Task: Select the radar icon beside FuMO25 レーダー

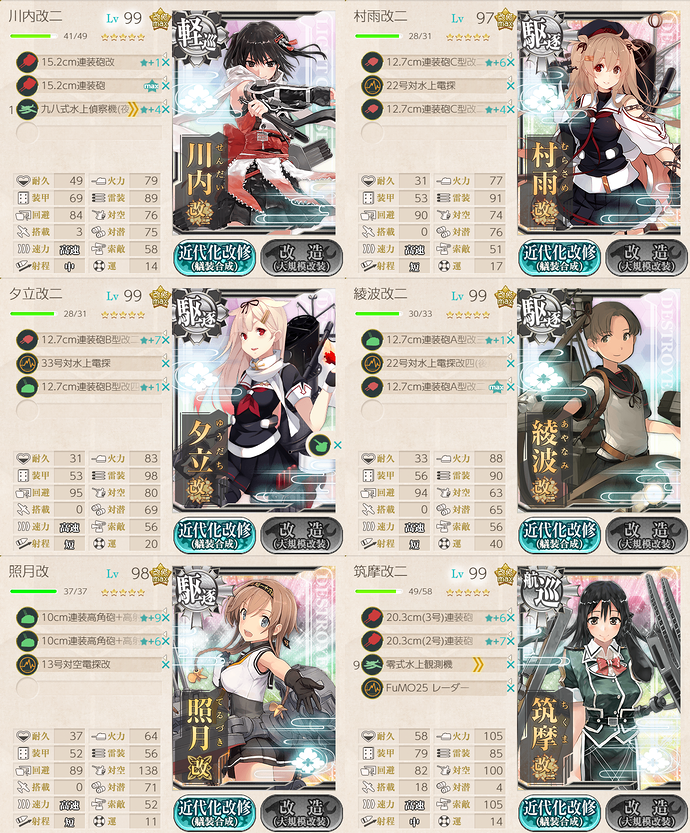Action: [372, 688]
